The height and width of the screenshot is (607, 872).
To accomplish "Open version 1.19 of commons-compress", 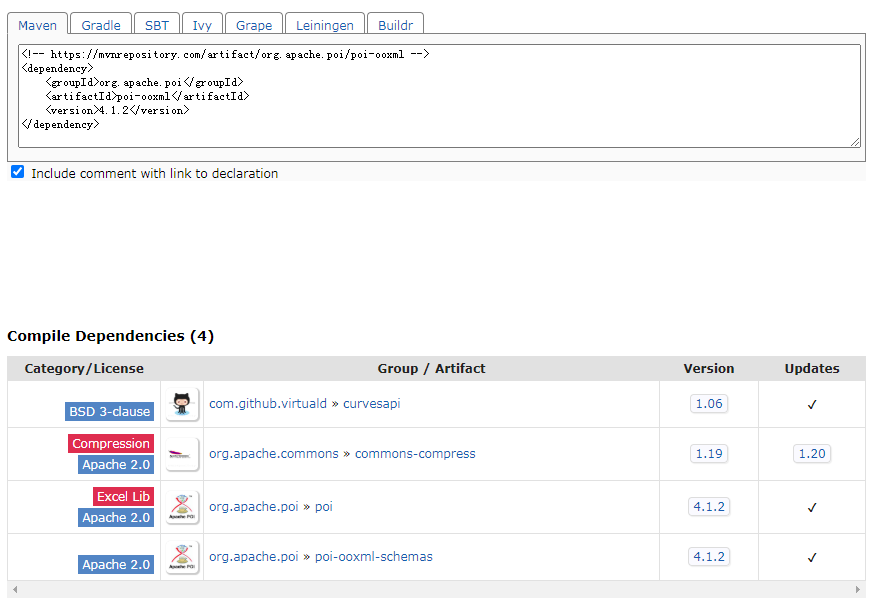I will coord(709,454).
